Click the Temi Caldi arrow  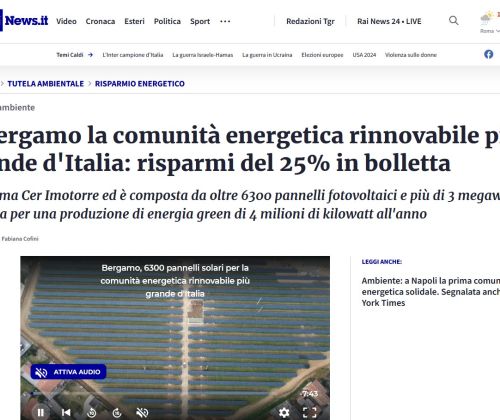pos(90,55)
